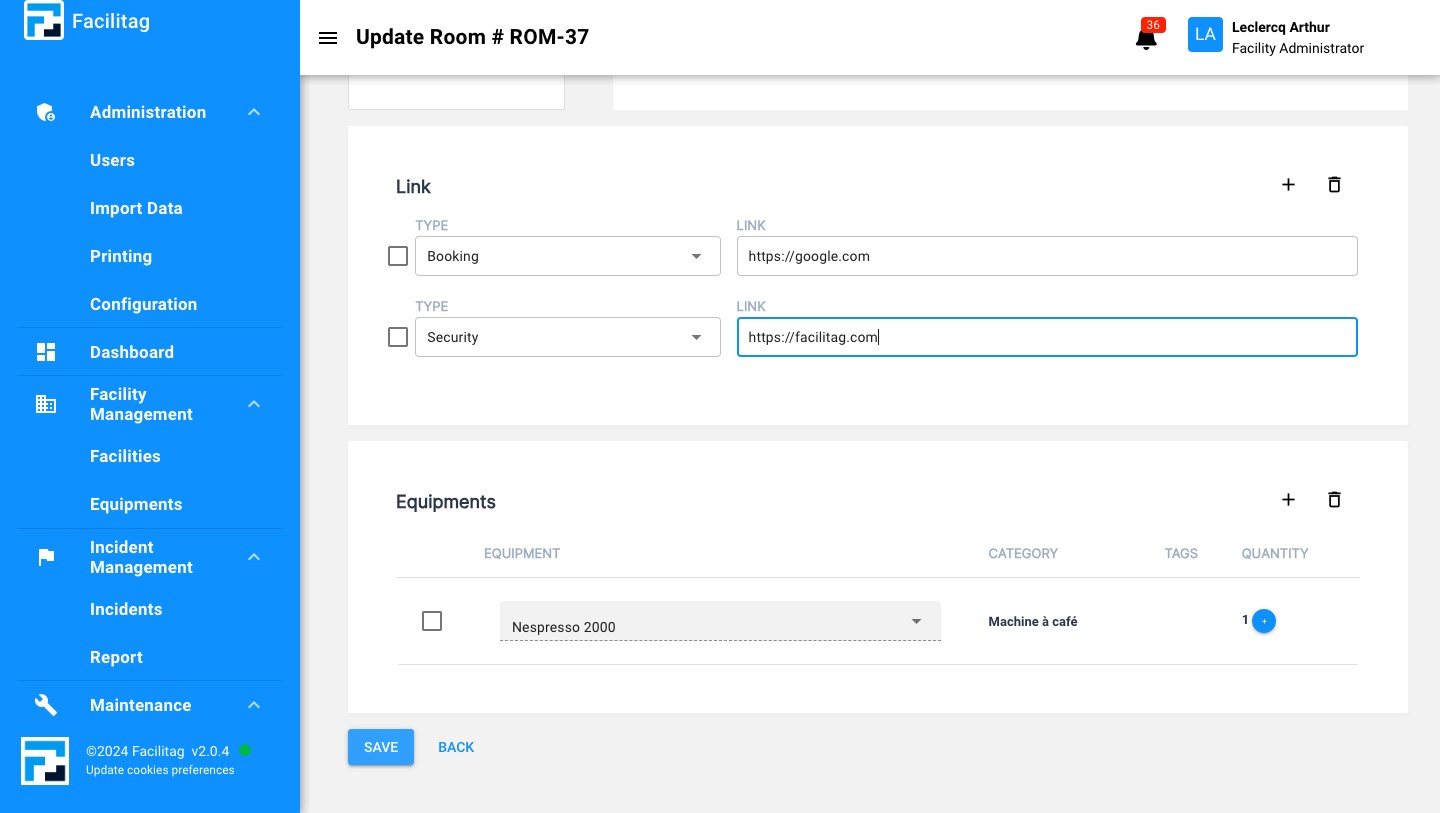Viewport: 1440px width, 813px height.
Task: Click the Facilitag logo in sidebar header
Action: pyautogui.click(x=44, y=21)
